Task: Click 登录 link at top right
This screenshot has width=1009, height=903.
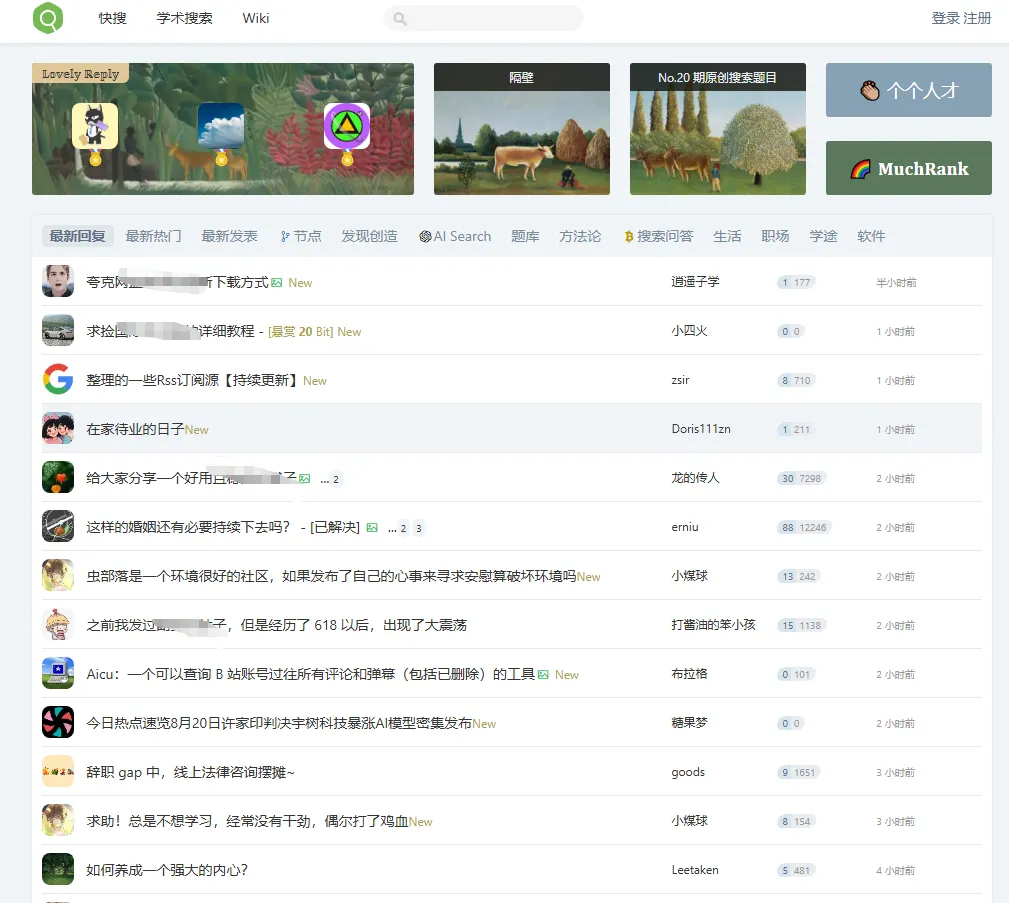Action: pos(945,18)
